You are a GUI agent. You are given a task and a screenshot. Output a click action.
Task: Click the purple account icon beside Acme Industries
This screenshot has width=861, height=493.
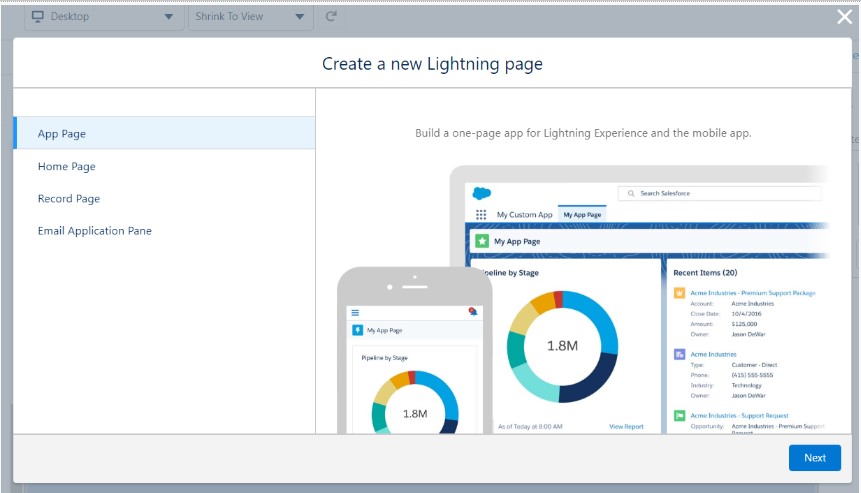pos(679,354)
